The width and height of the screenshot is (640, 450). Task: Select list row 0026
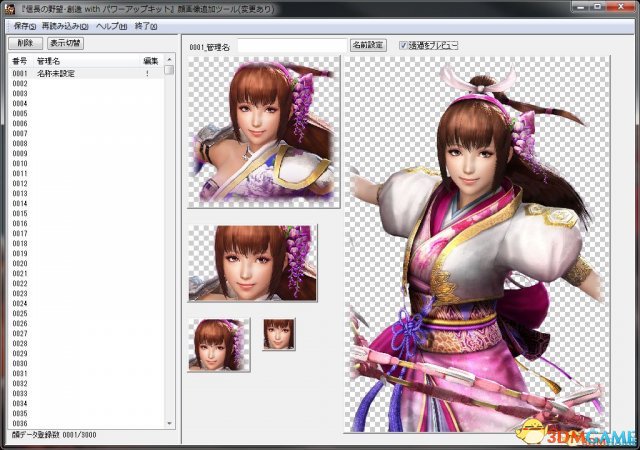[87, 323]
